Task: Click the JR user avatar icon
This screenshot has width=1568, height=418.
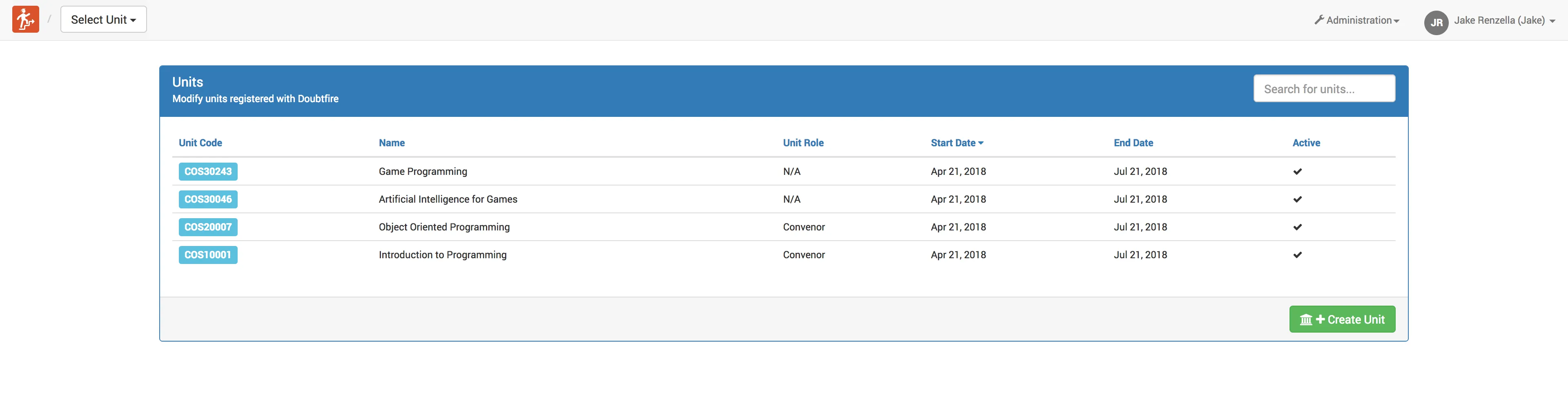Action: tap(1436, 22)
